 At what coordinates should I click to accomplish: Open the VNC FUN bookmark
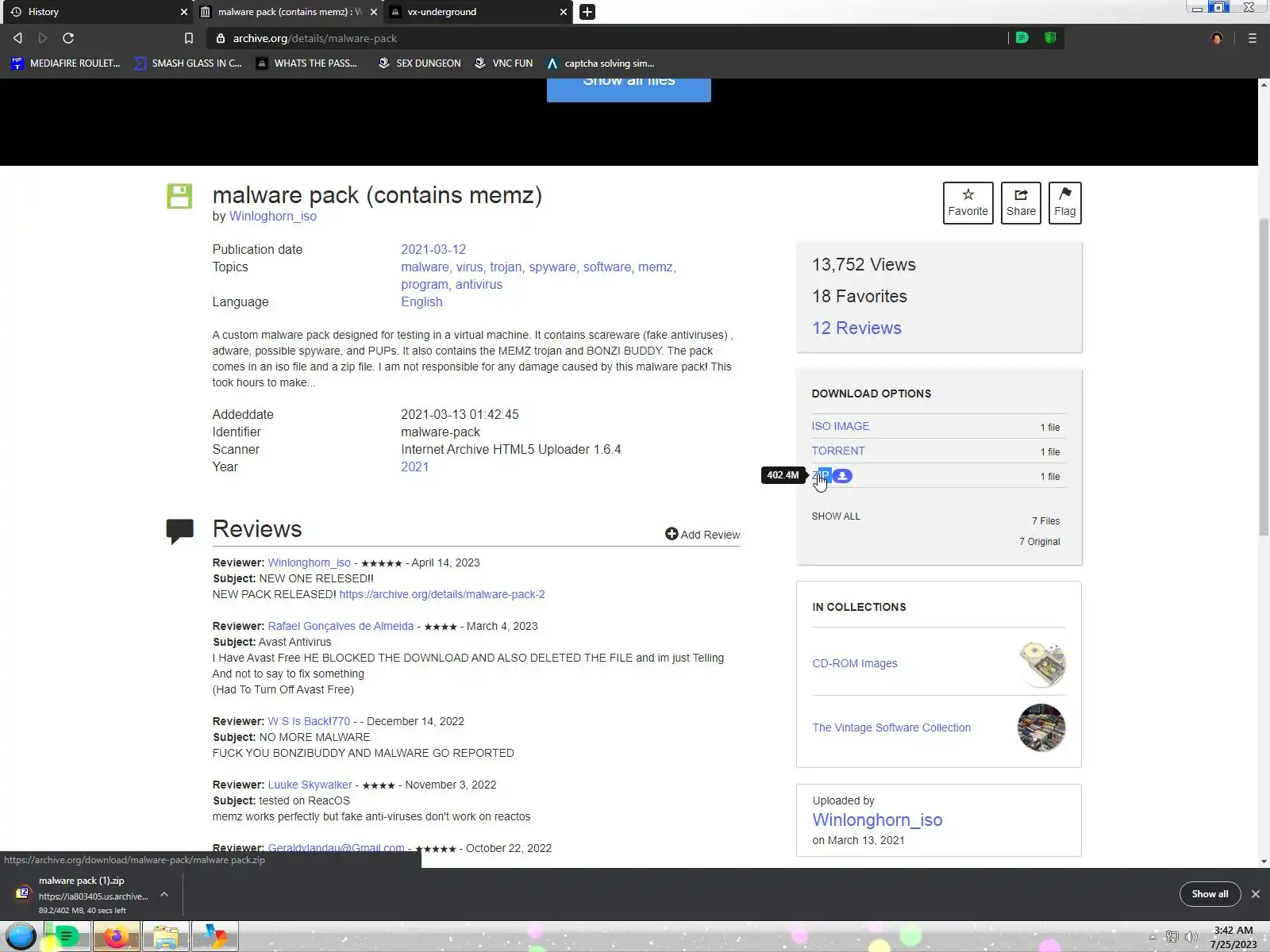pyautogui.click(x=503, y=63)
